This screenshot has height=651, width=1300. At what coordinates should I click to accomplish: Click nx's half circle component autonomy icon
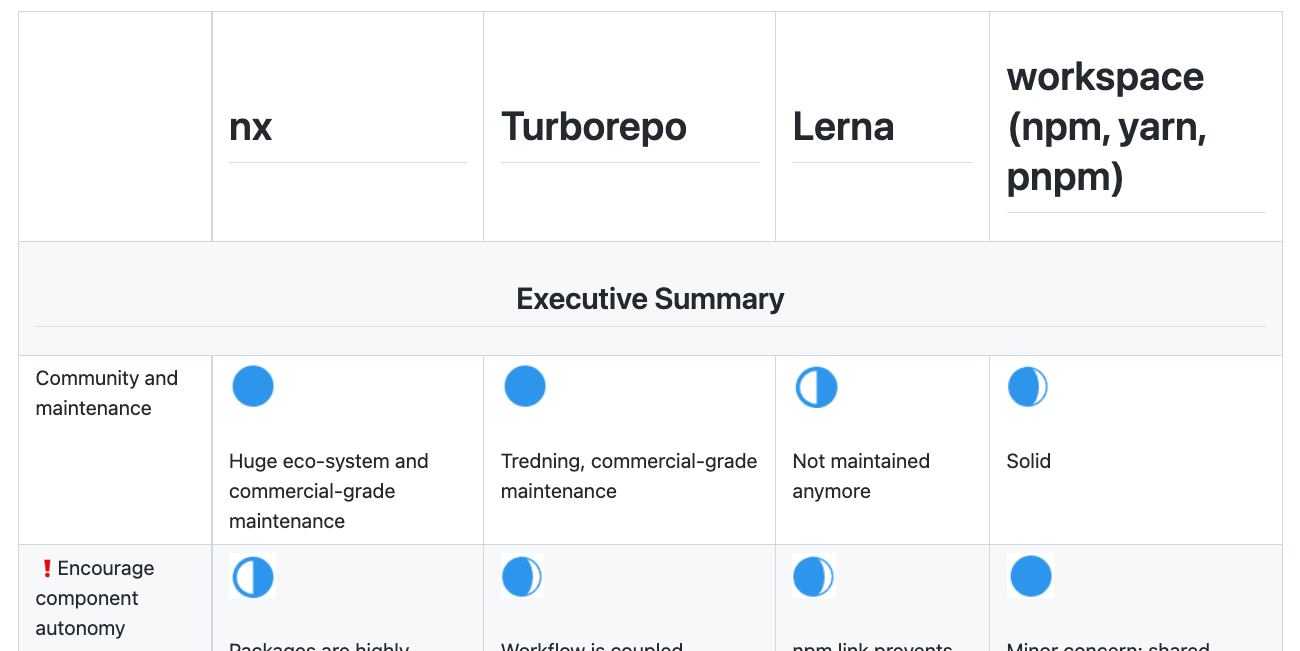point(253,577)
